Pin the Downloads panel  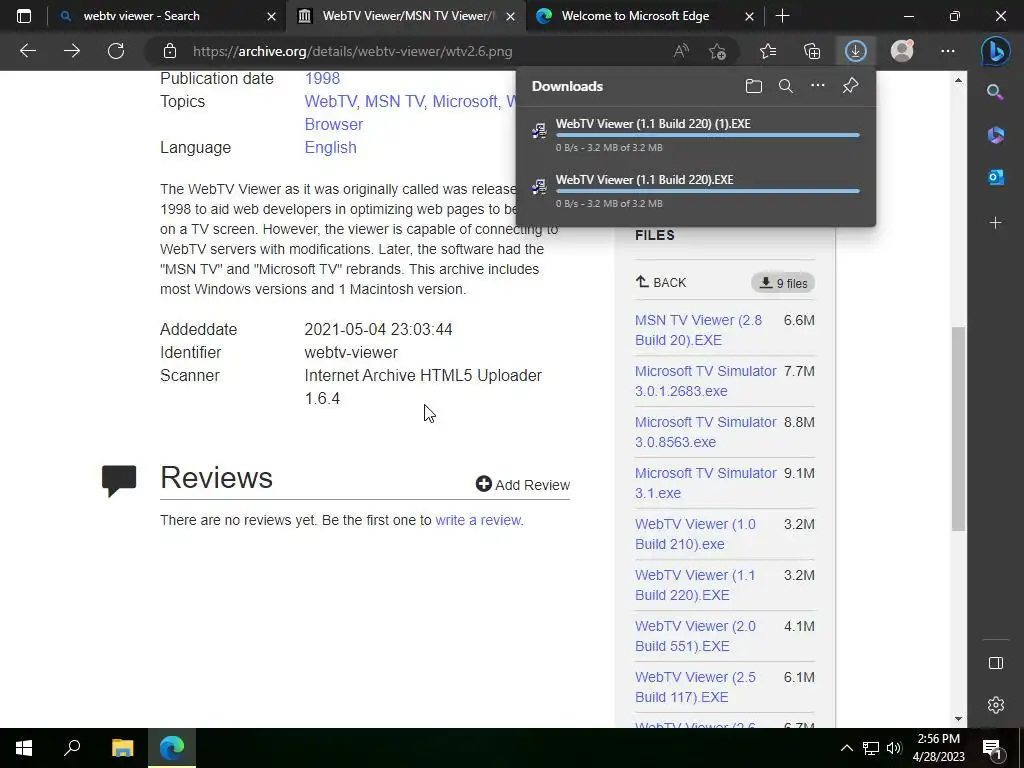[850, 86]
